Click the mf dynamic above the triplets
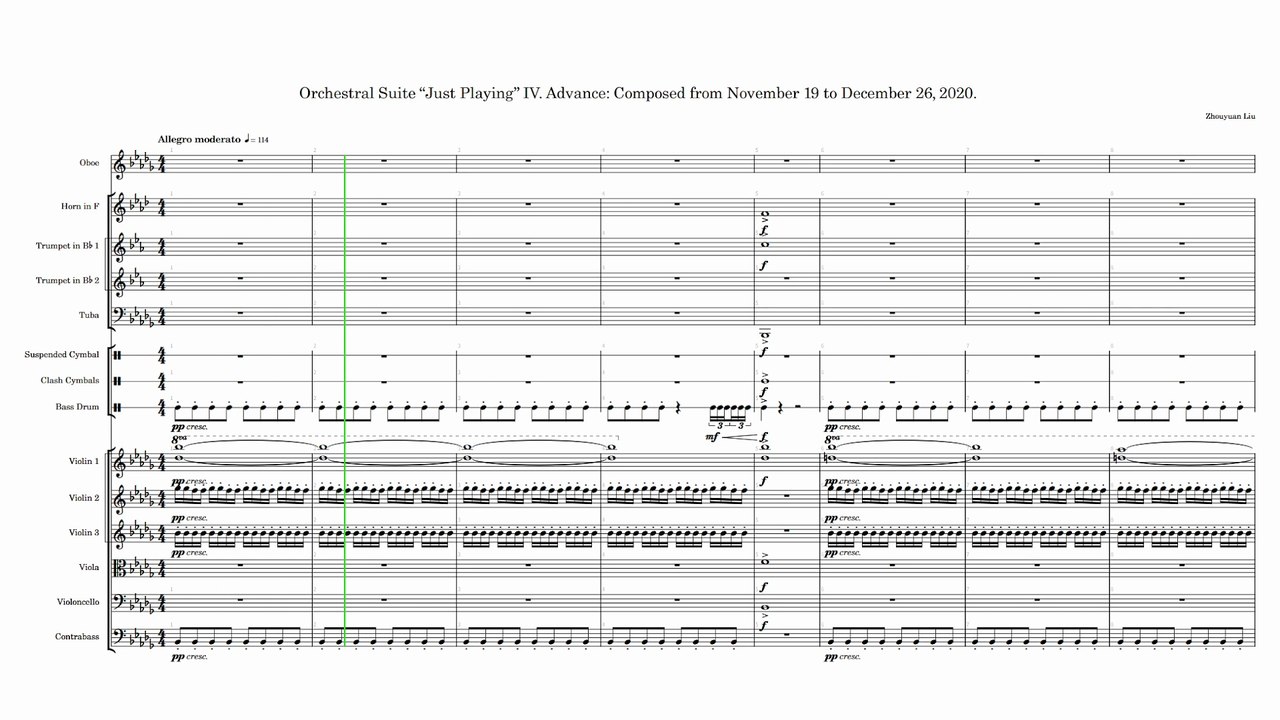 (x=715, y=437)
